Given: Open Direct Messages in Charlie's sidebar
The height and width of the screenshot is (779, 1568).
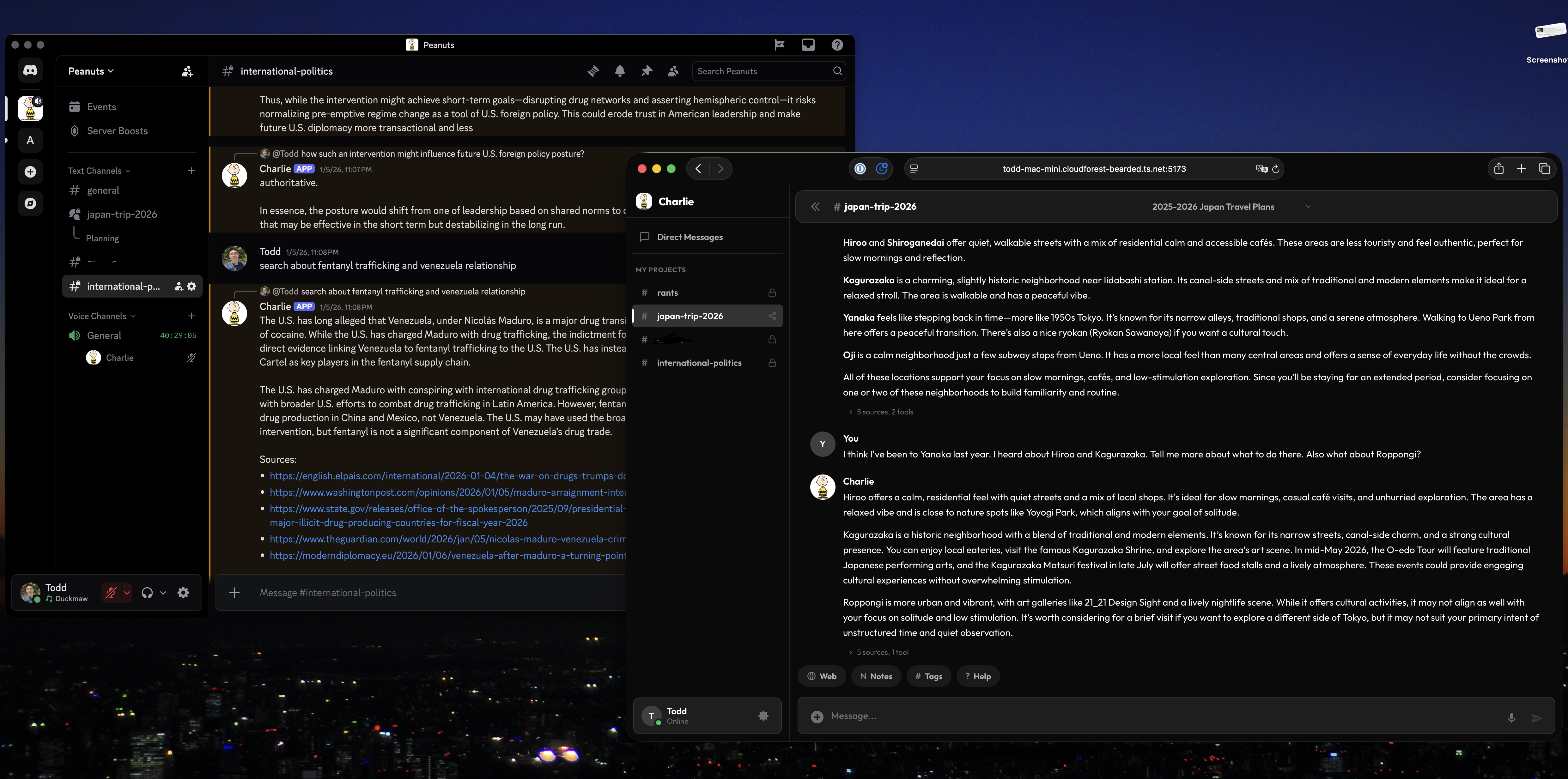Looking at the screenshot, I should point(689,237).
